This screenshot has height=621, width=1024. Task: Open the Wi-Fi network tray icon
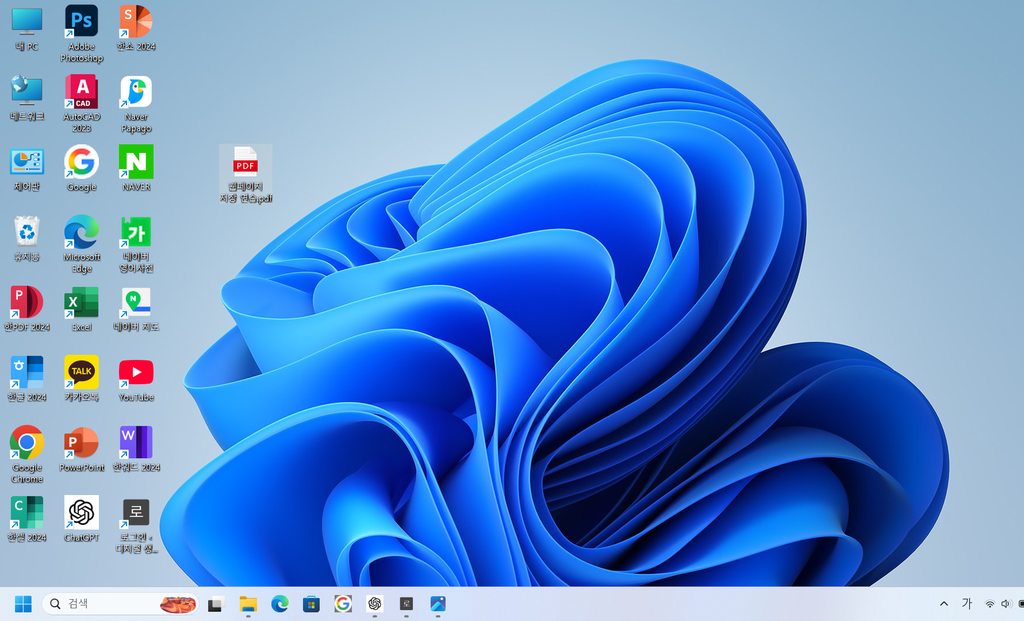coord(990,604)
